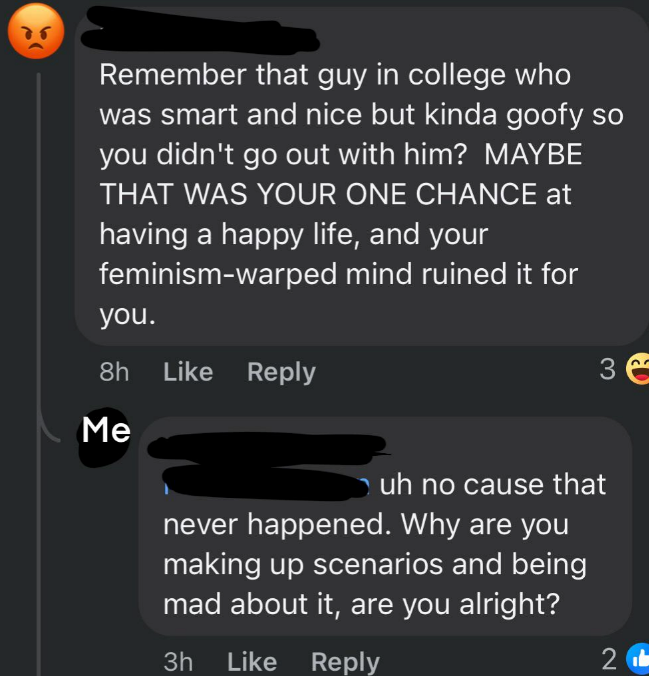
Task: Click the "feminism-warped mind ruined it" line
Action: point(340,275)
